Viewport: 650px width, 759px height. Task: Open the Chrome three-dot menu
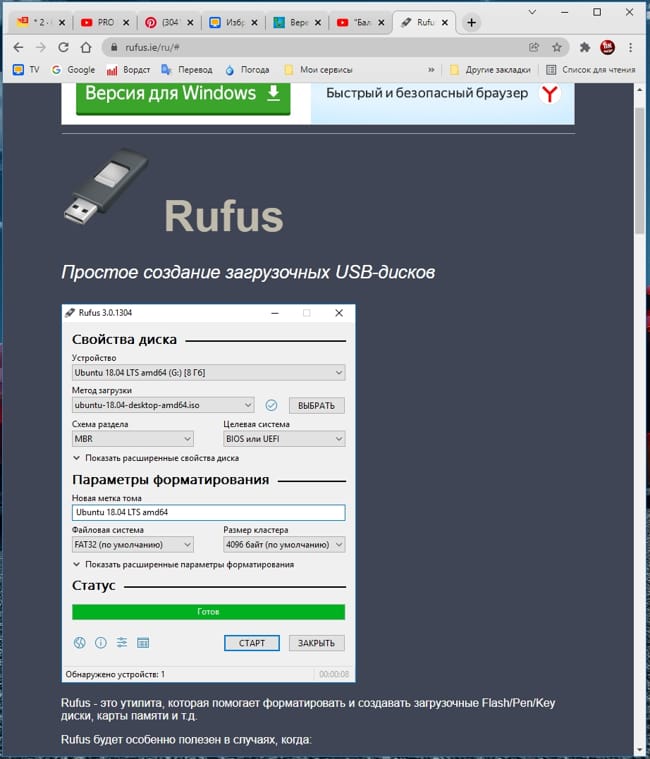point(630,47)
